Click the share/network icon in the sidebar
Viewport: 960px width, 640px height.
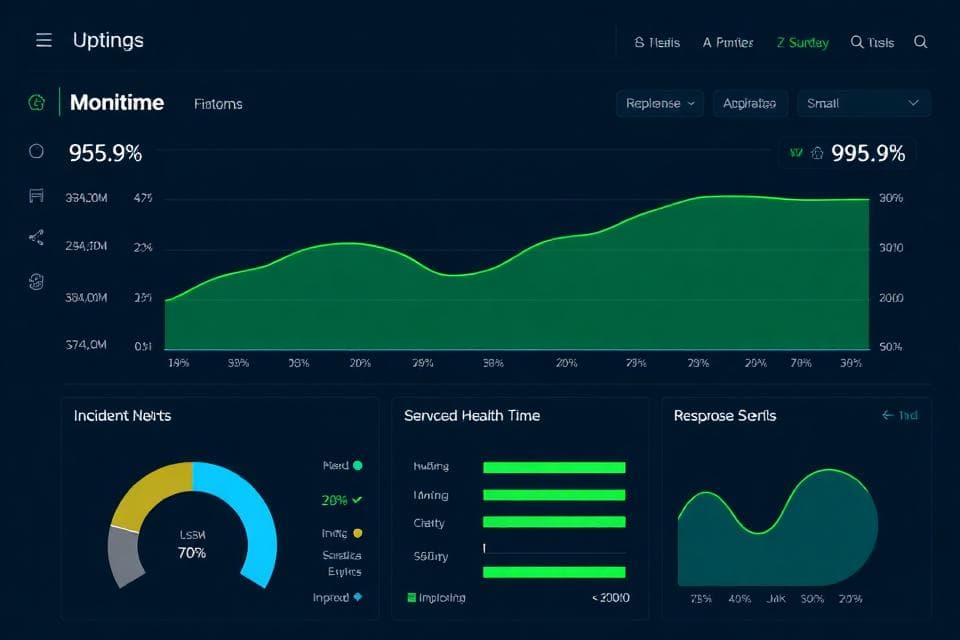pyautogui.click(x=35, y=238)
